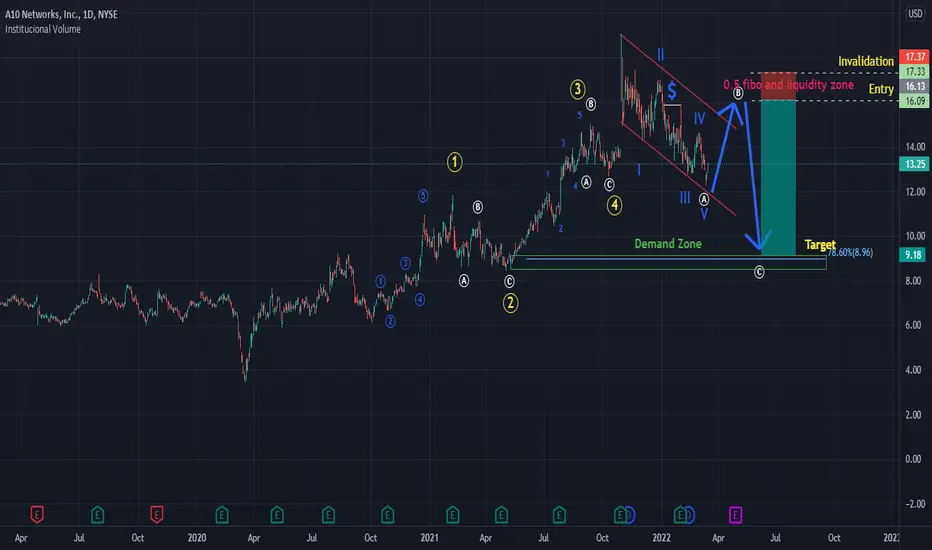Click the earnings marker right of Apr 2021

[501, 514]
